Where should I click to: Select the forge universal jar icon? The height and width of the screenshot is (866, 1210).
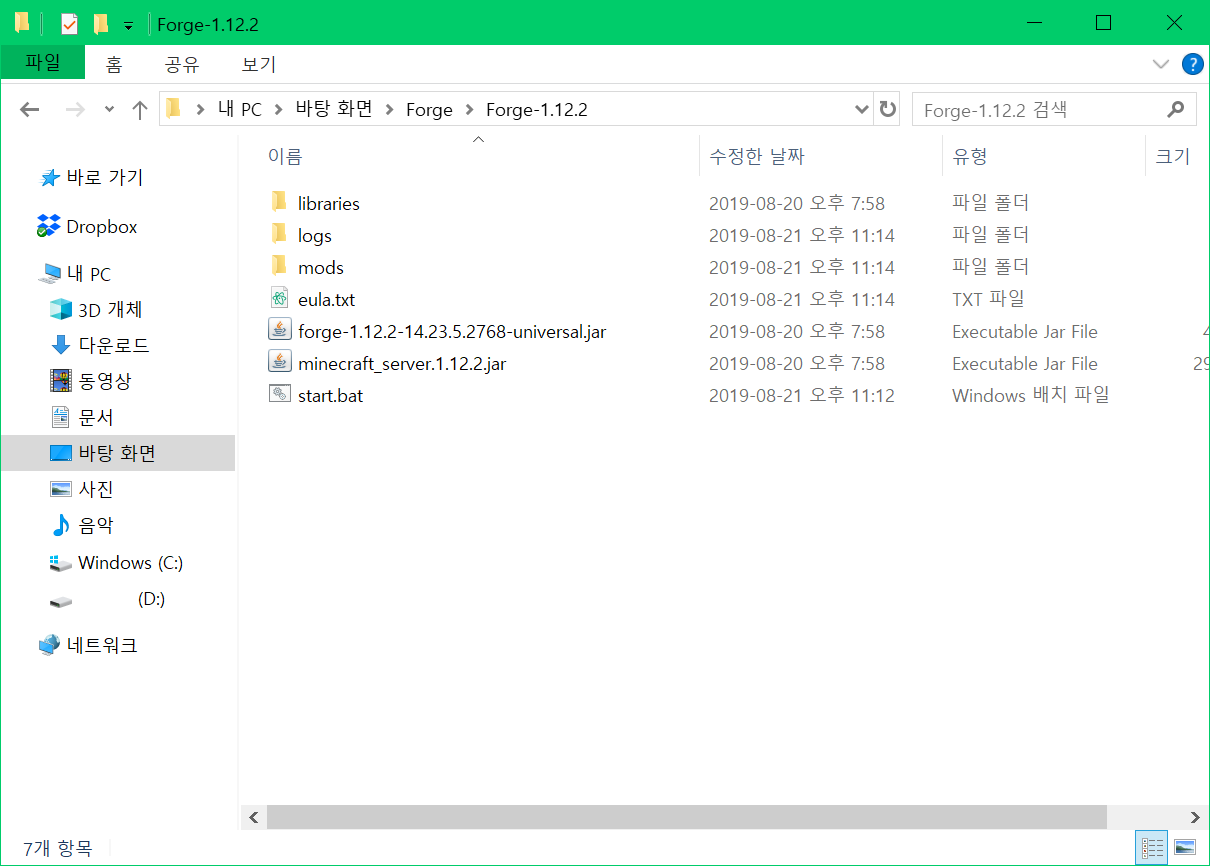[x=279, y=331]
